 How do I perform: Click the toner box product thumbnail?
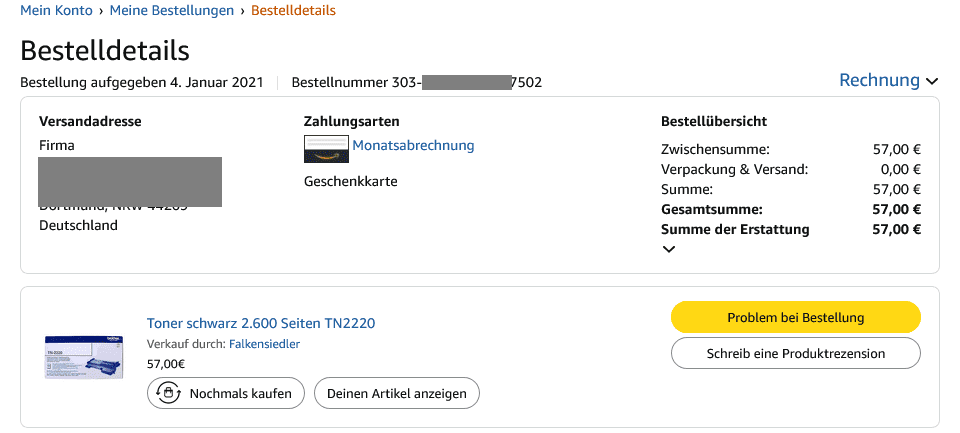tap(82, 356)
